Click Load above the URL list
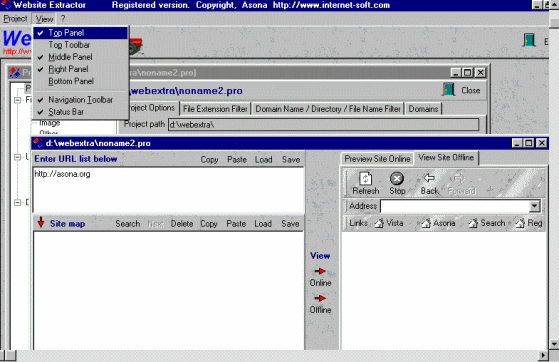The width and height of the screenshot is (559, 362). click(x=263, y=159)
